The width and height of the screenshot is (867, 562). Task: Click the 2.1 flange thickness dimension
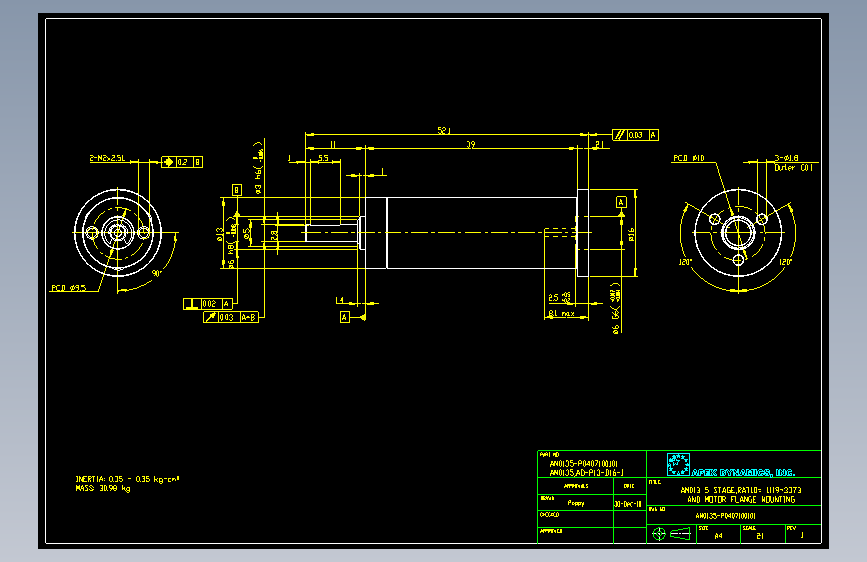599,144
